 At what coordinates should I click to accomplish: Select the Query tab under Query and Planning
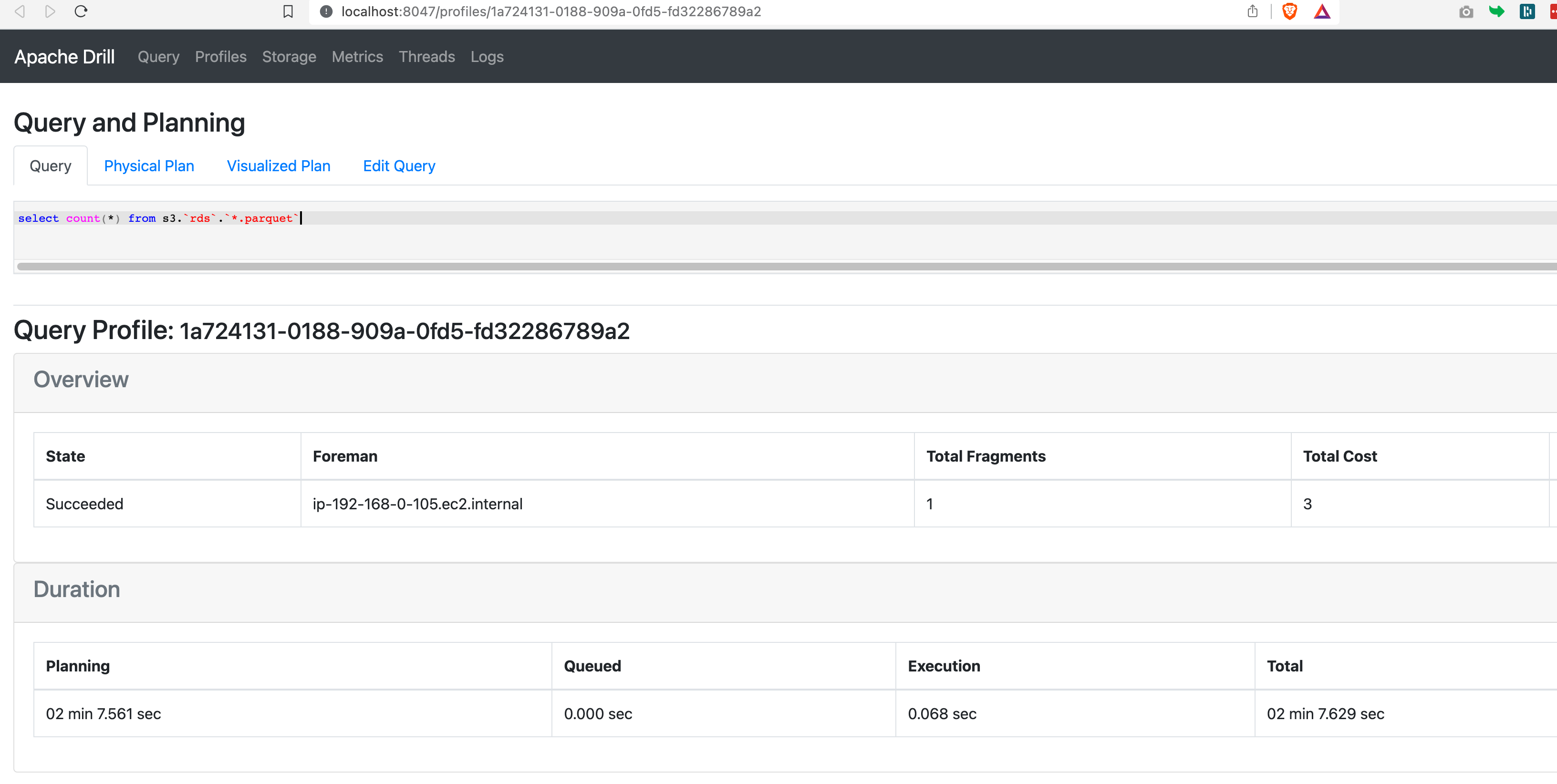point(50,165)
